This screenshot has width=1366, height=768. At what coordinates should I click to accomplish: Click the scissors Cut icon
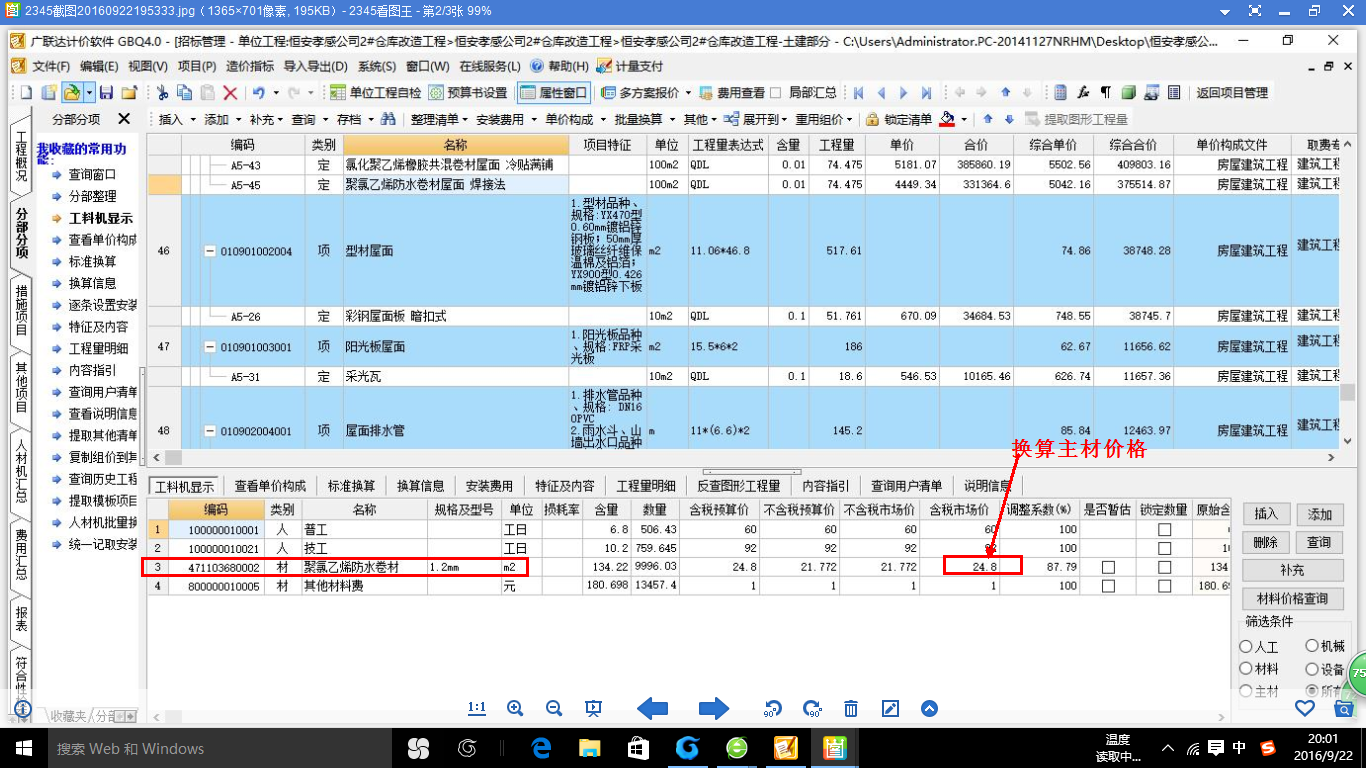pyautogui.click(x=162, y=92)
